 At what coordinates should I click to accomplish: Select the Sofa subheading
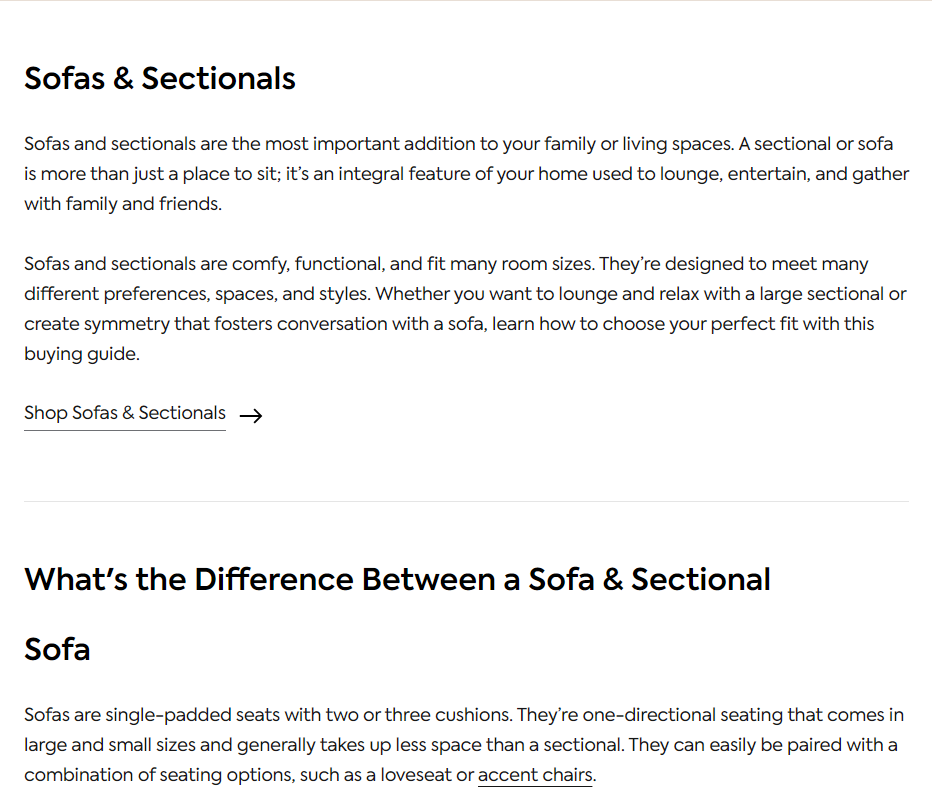(x=57, y=649)
